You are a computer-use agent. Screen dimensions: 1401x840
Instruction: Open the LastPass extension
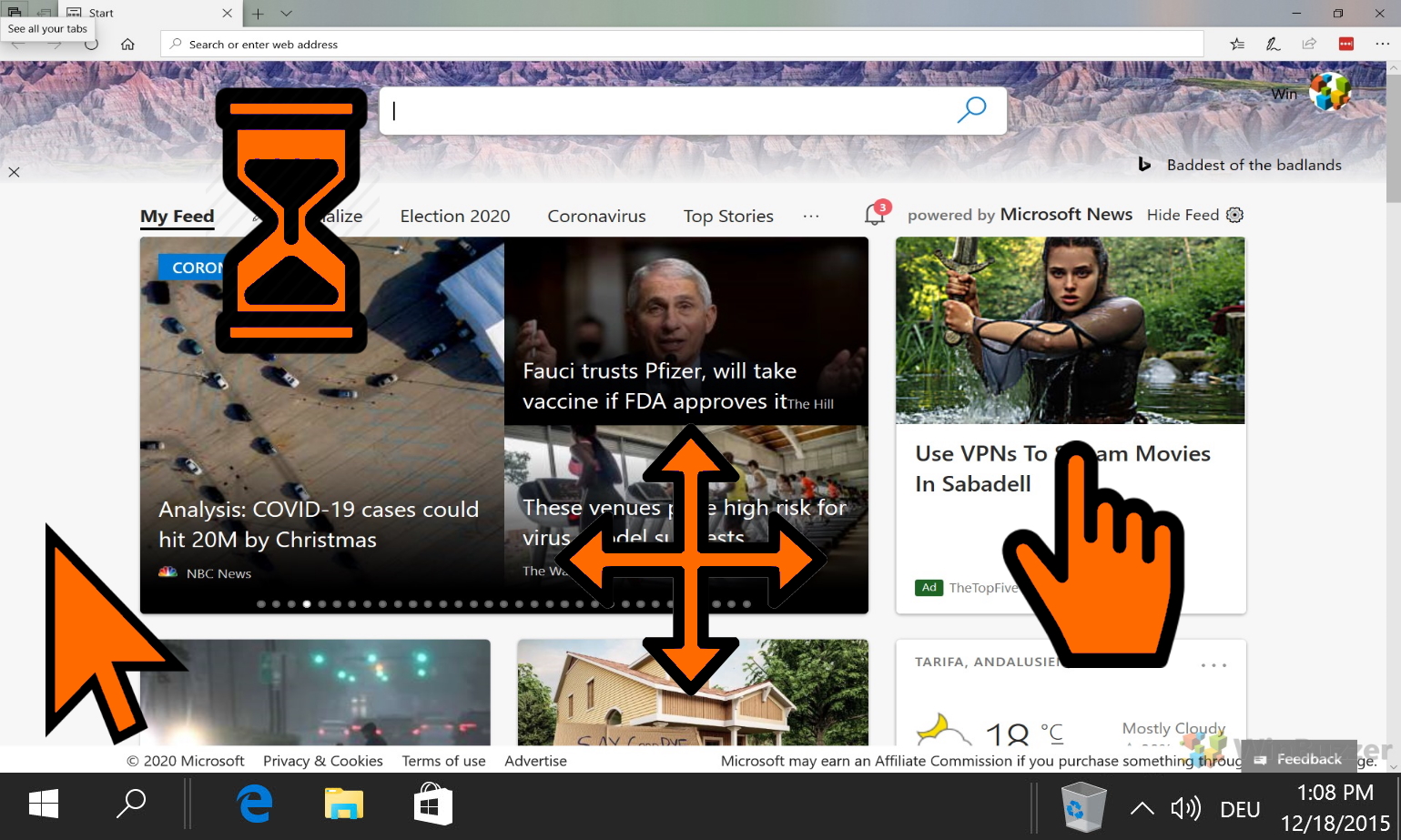(x=1345, y=43)
